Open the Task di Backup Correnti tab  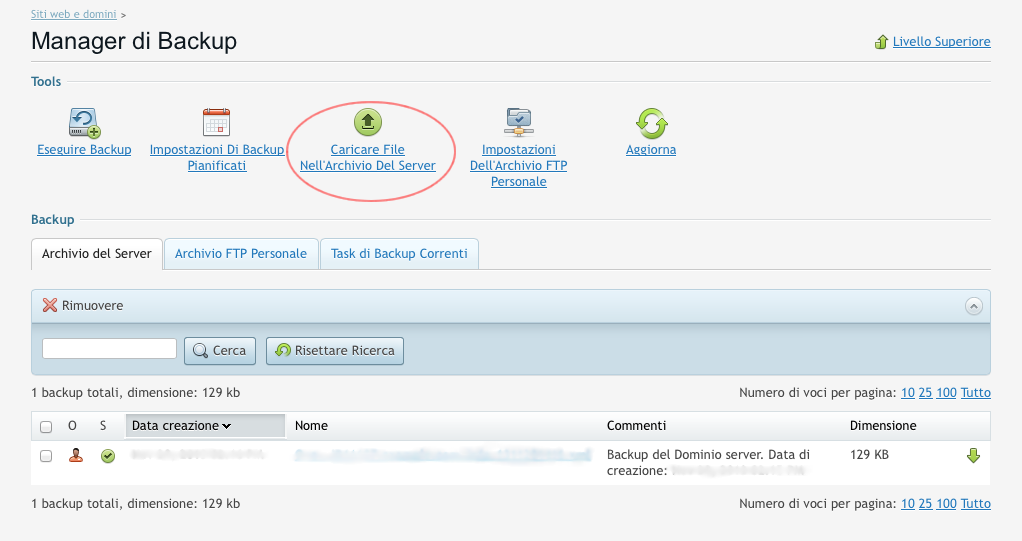(399, 254)
